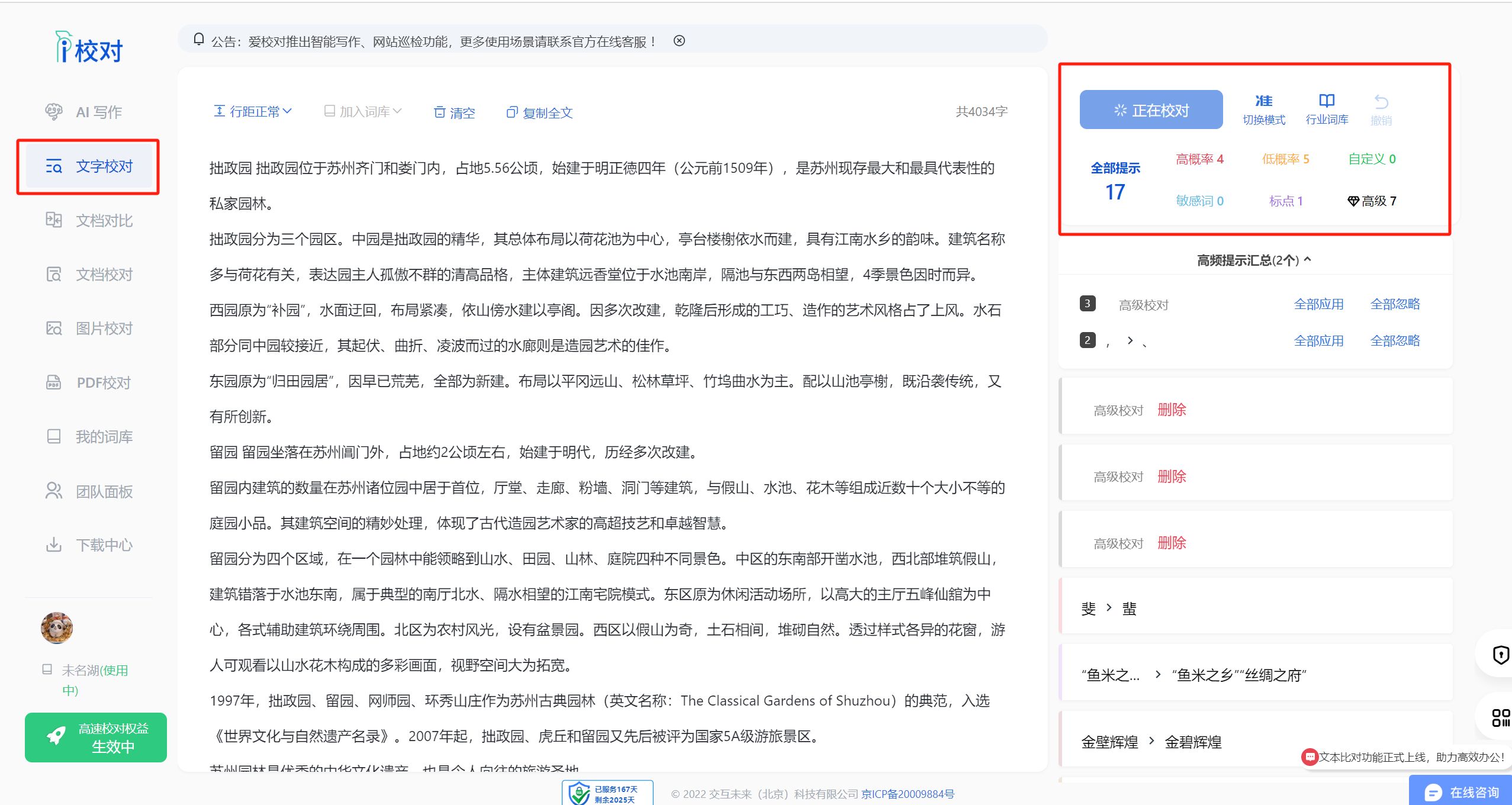Click the 撤销 undo icon
Screen dimensions: 1512x805
tap(1381, 102)
